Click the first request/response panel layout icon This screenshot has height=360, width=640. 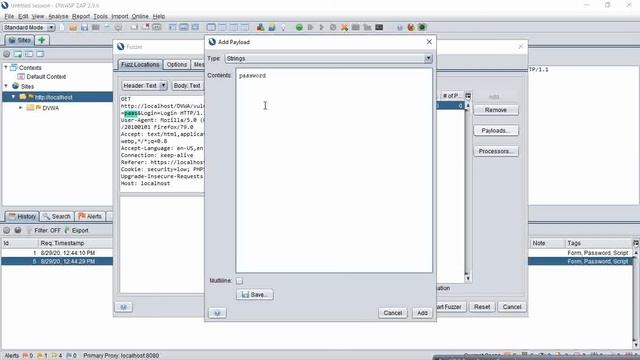point(211,27)
